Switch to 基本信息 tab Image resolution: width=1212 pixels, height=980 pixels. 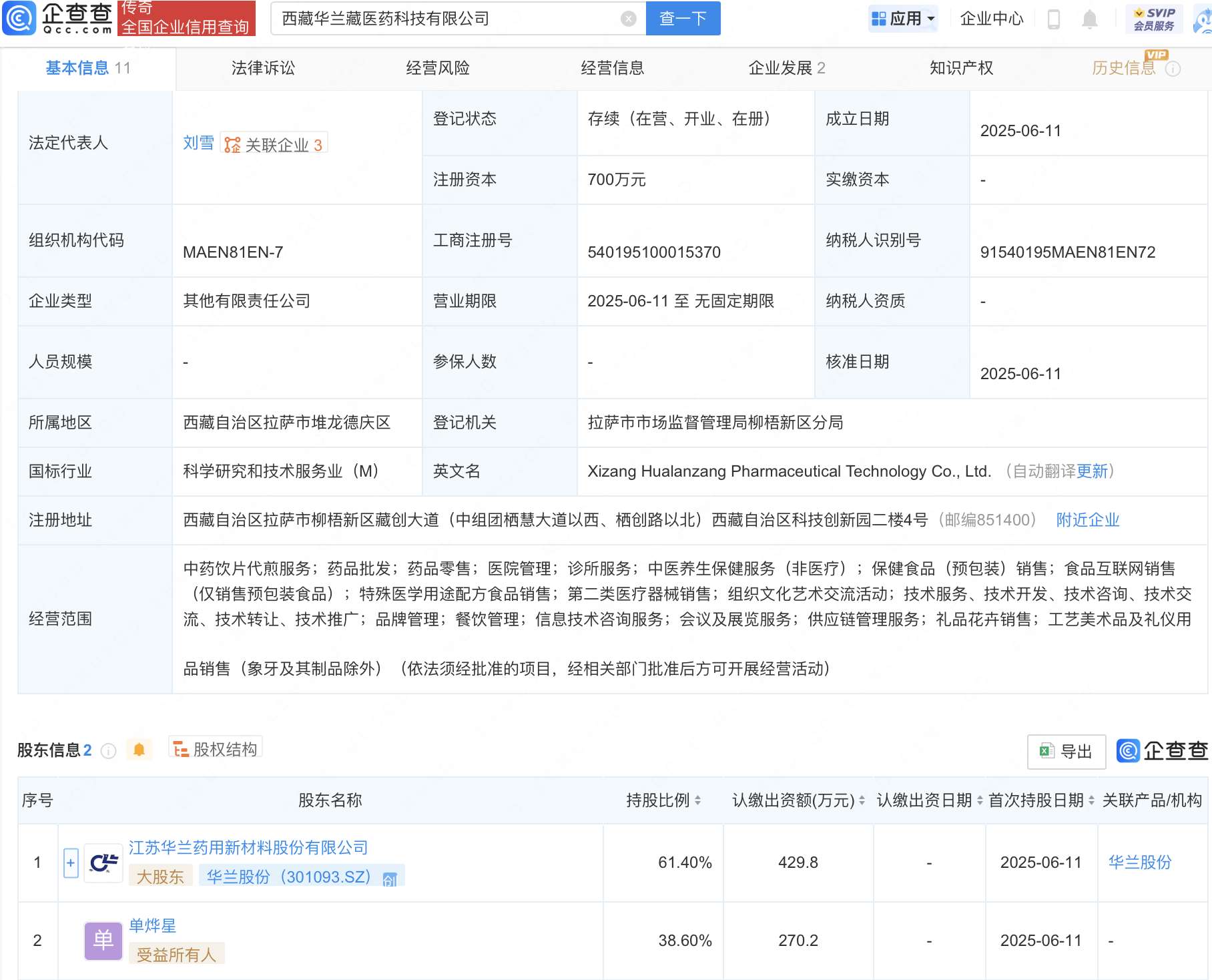coord(87,68)
